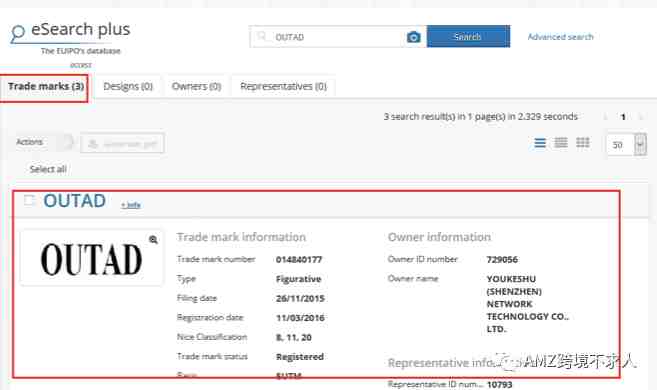This screenshot has width=657, height=390.
Task: Select page number 1 in pagination
Action: (623, 117)
